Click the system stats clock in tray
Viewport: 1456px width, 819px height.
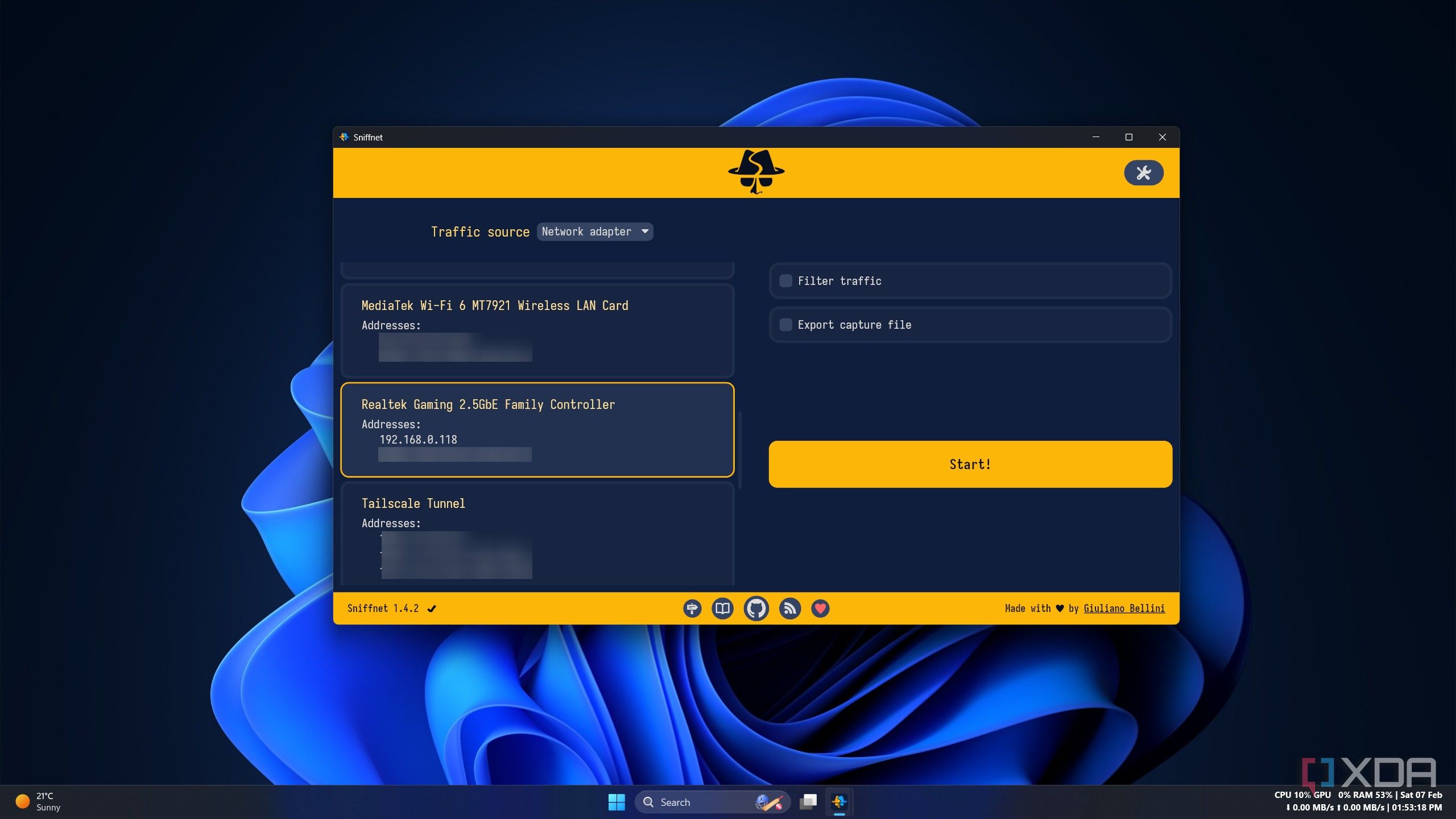[x=1358, y=801]
